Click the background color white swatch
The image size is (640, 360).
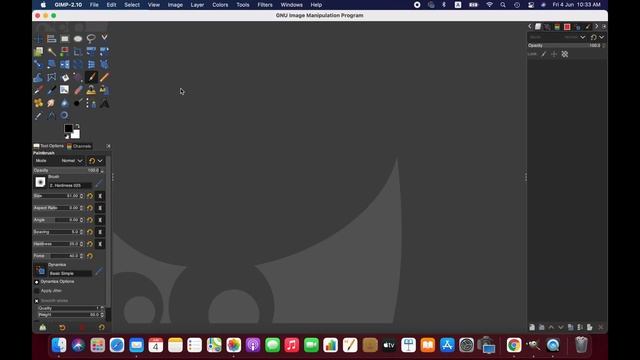(x=77, y=135)
